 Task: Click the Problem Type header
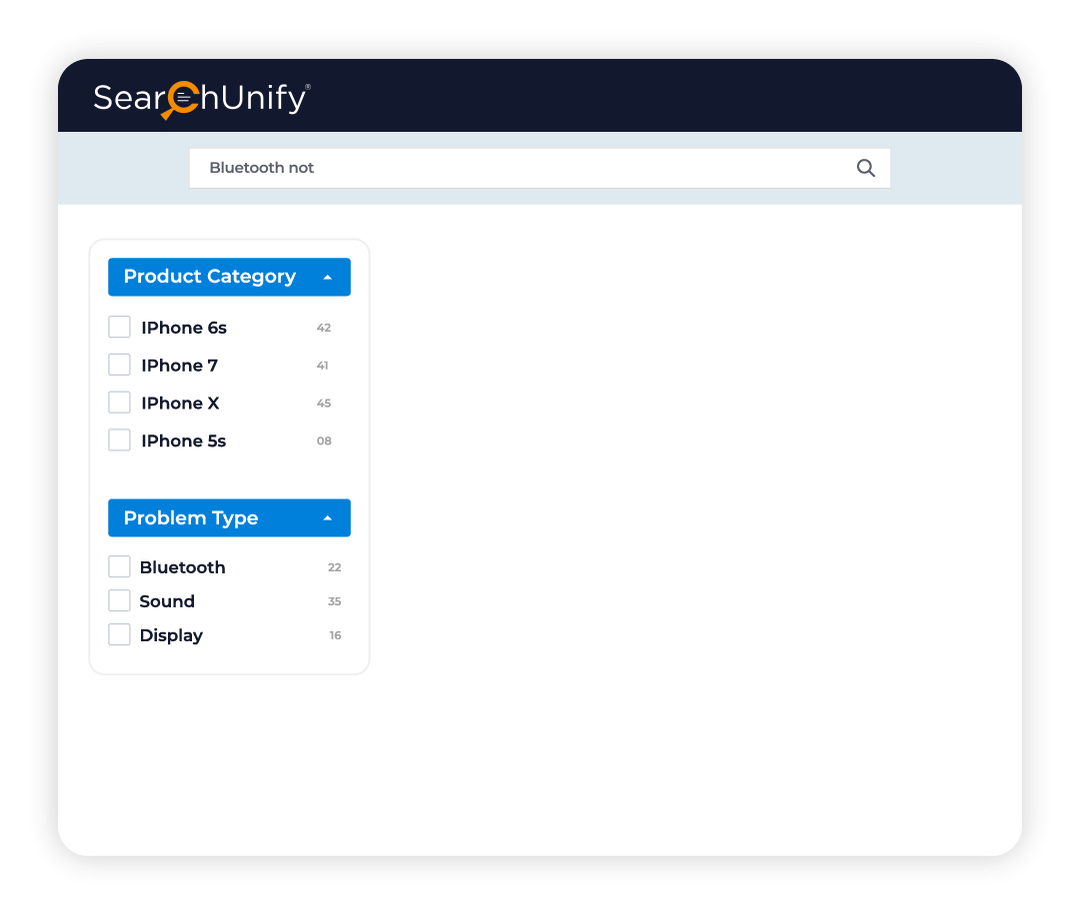click(x=229, y=518)
